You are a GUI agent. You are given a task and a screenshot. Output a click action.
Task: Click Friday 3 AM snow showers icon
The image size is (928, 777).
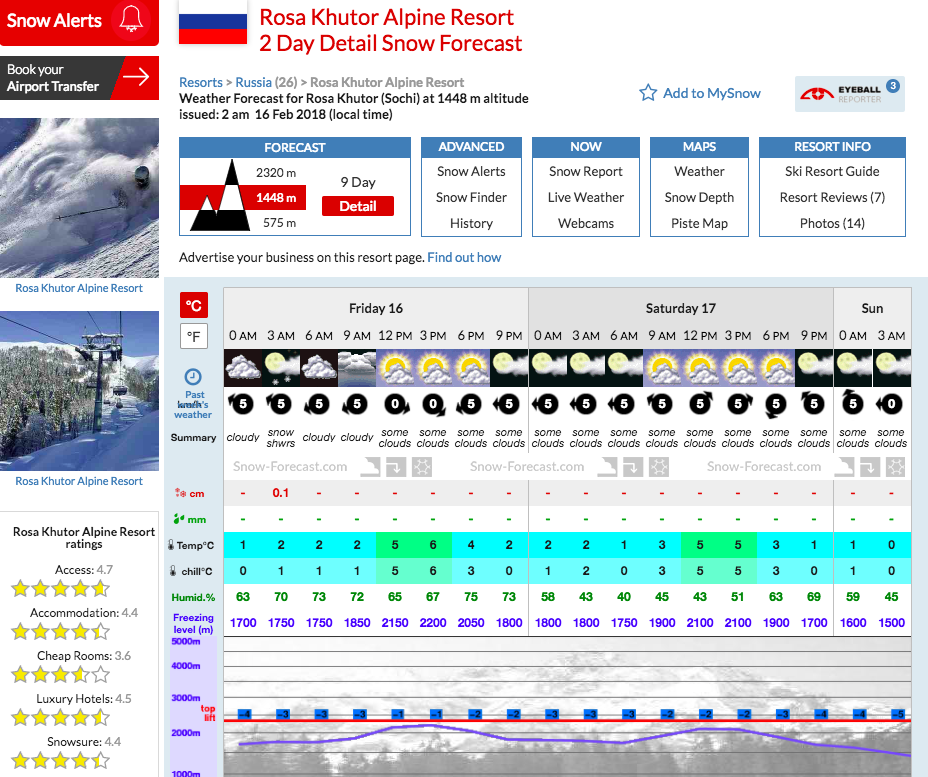pos(281,368)
